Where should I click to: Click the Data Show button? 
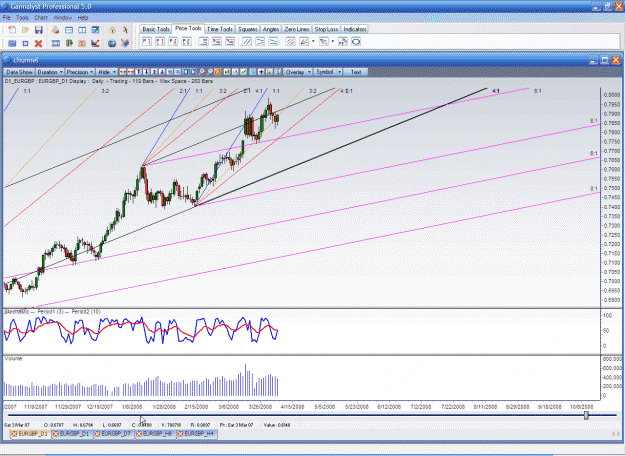[19, 72]
